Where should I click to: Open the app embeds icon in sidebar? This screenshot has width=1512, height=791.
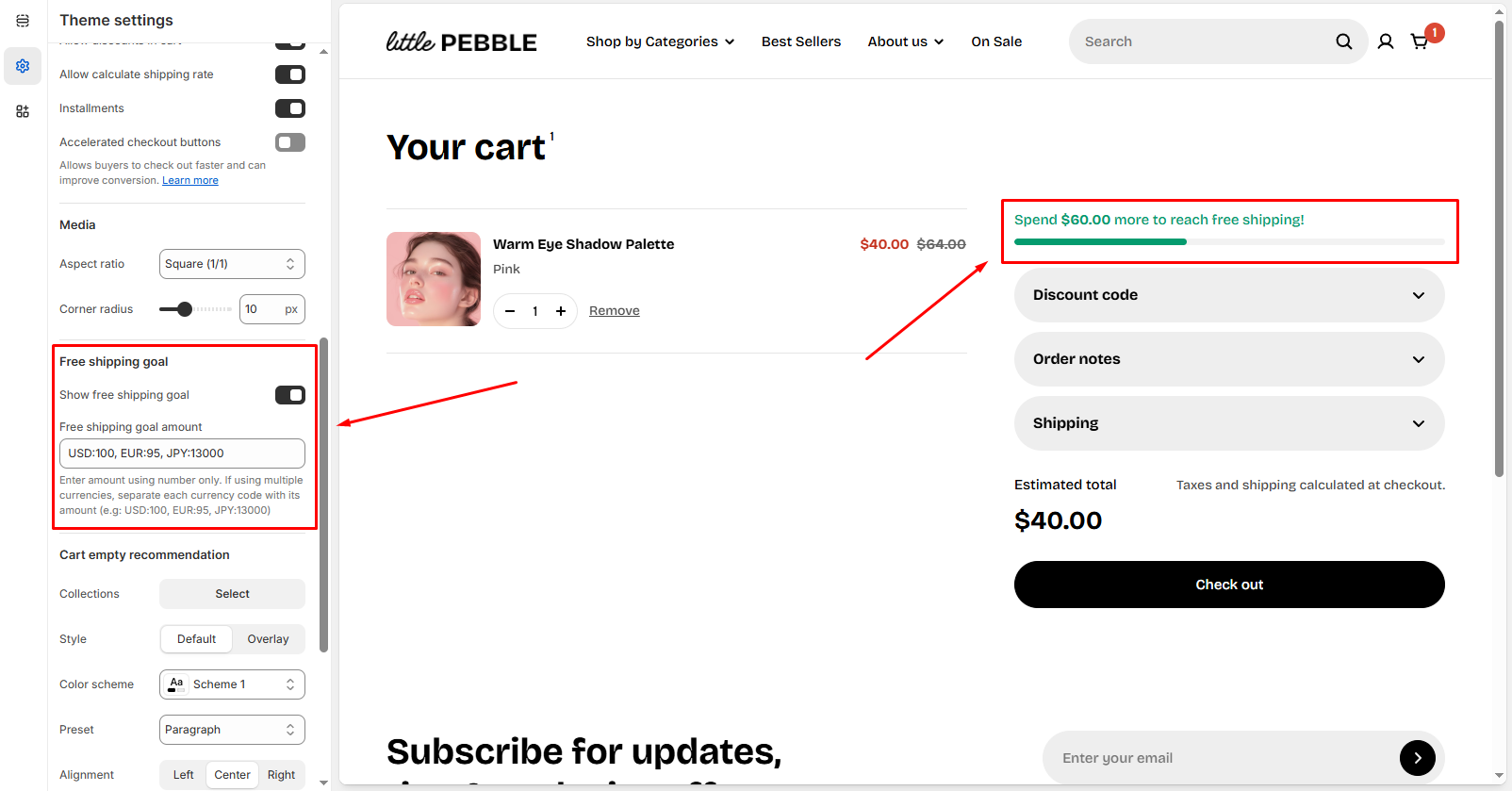[23, 111]
